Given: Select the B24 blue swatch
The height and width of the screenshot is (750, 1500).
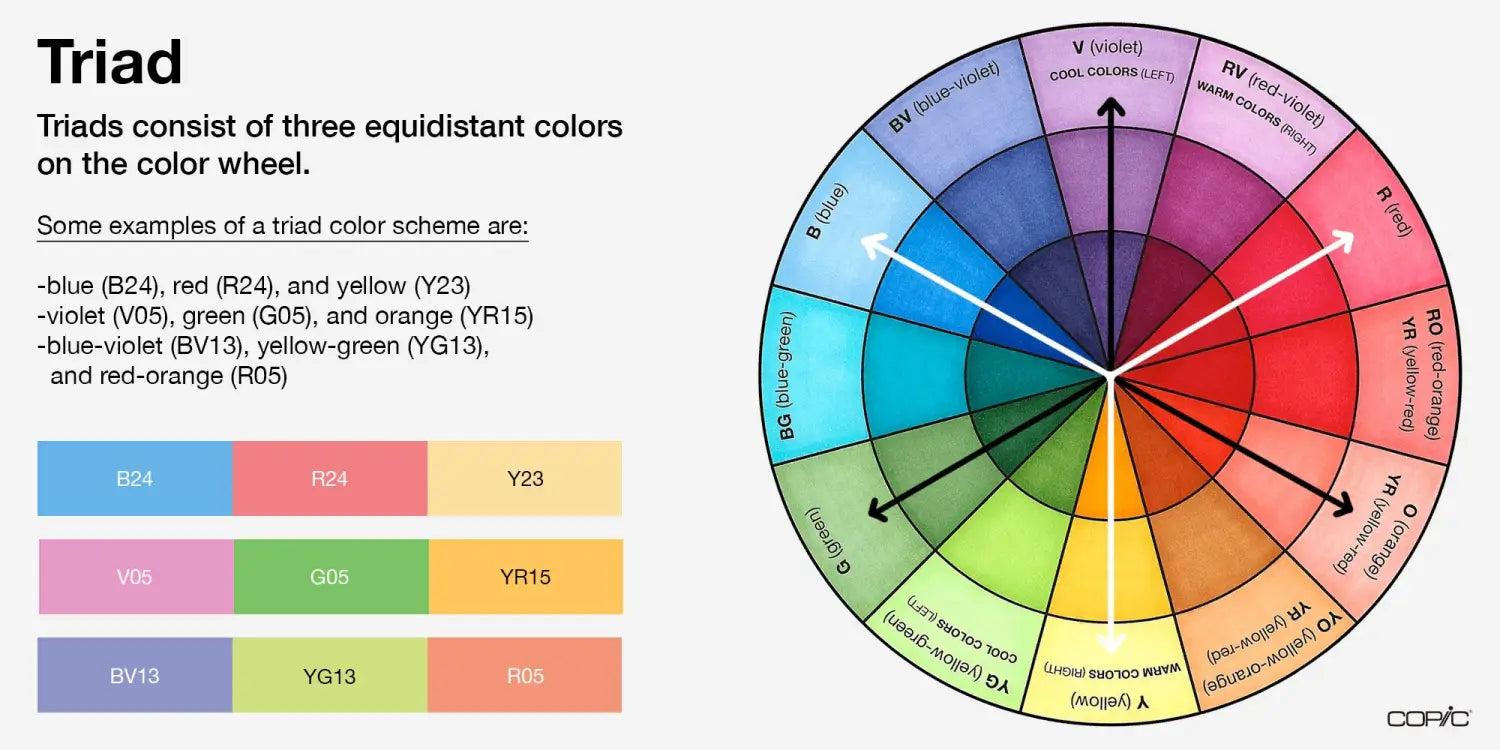Looking at the screenshot, I should [x=134, y=479].
